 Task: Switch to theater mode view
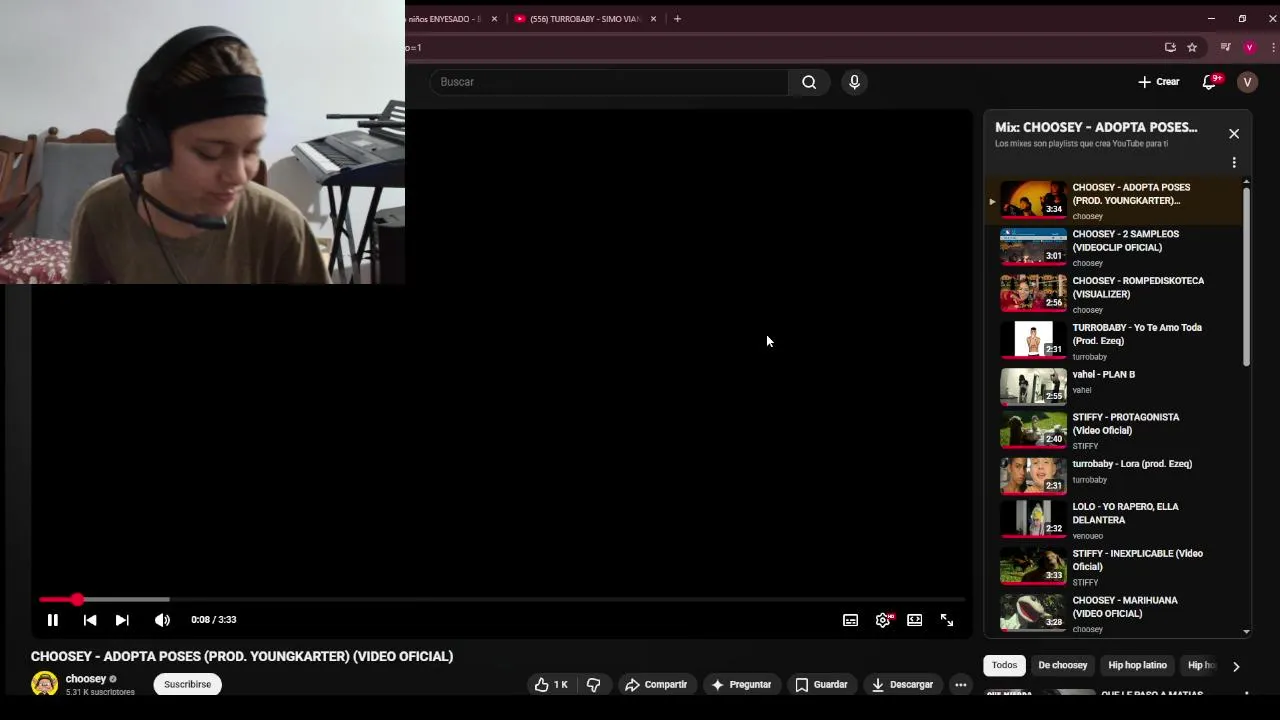914,620
